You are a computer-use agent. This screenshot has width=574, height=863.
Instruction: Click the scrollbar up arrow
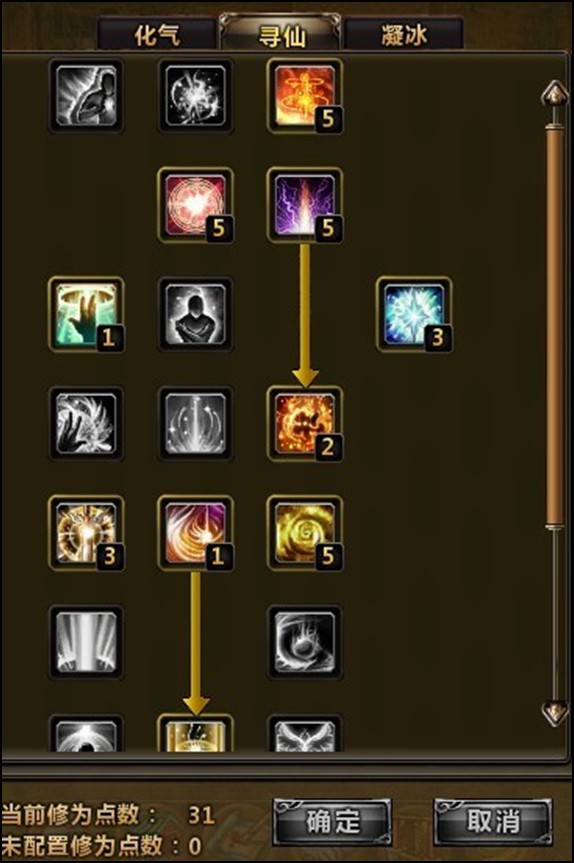pos(555,95)
